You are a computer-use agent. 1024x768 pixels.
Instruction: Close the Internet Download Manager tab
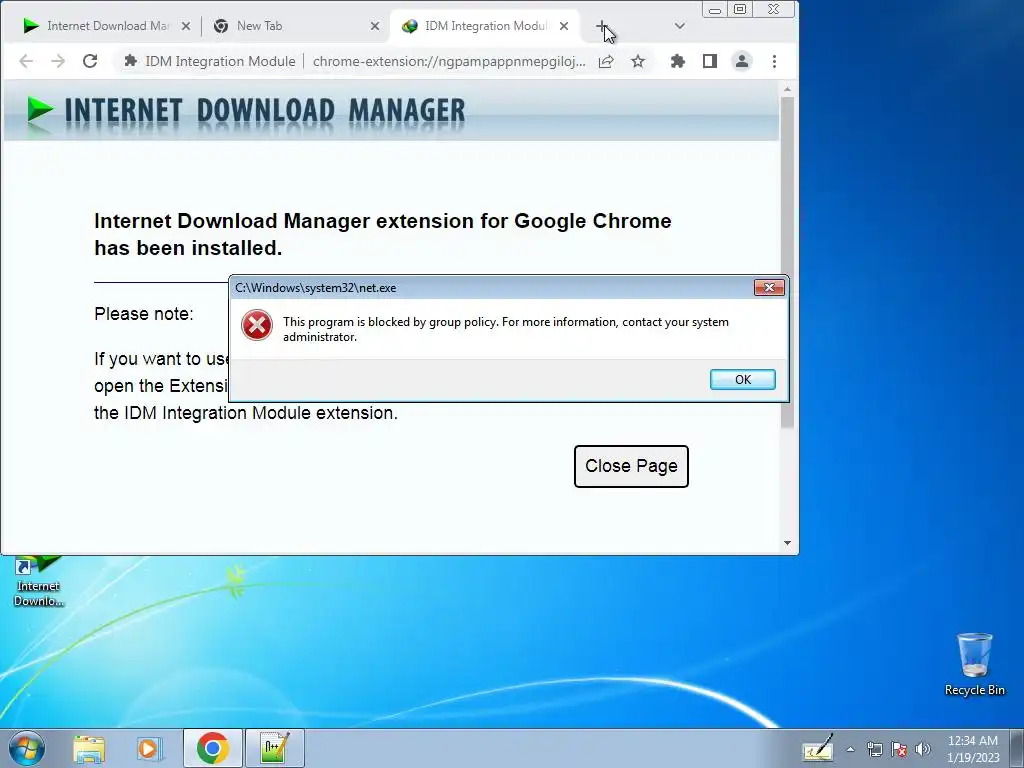tap(185, 26)
